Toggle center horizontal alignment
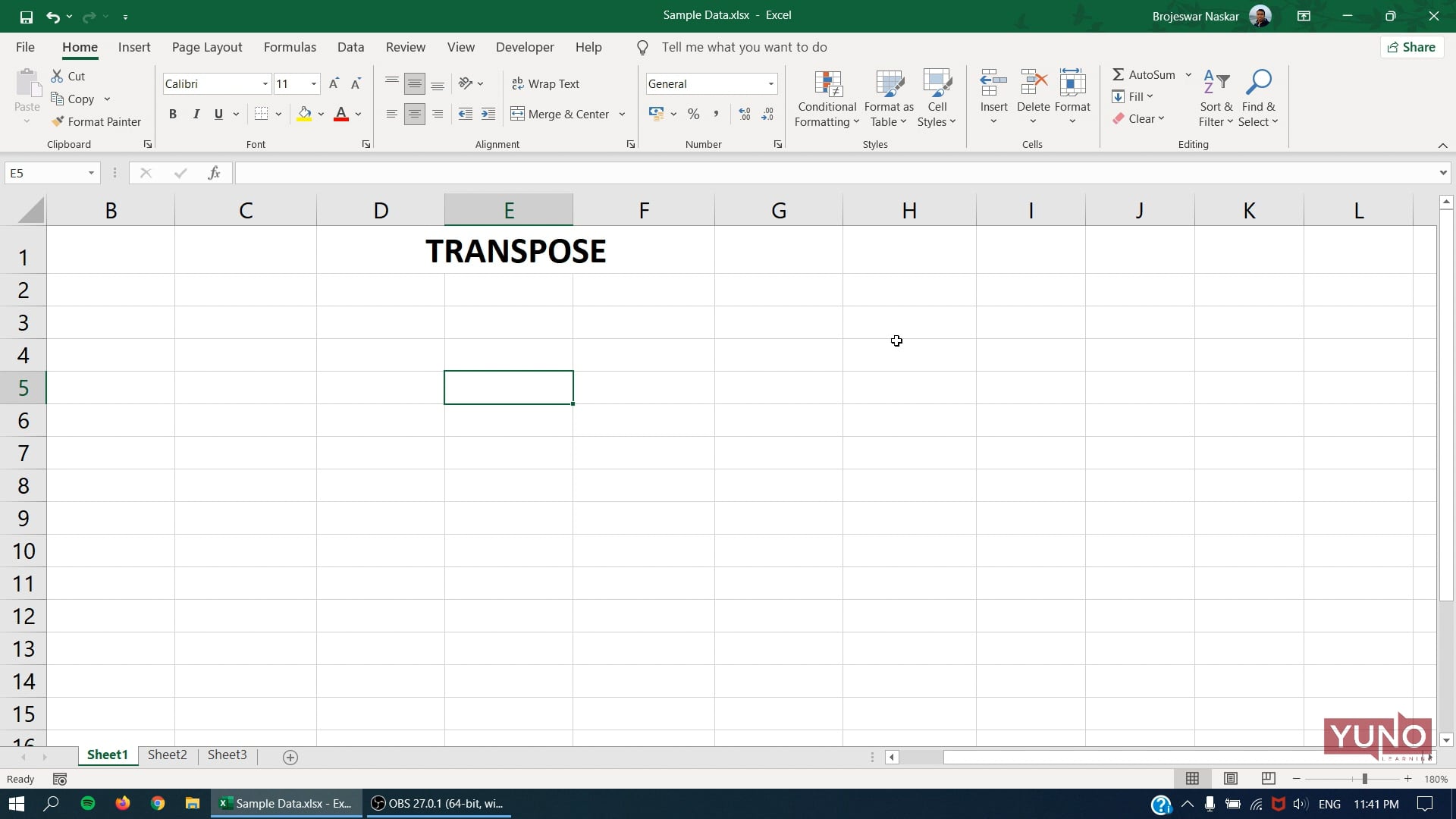The width and height of the screenshot is (1456, 819). (x=414, y=114)
